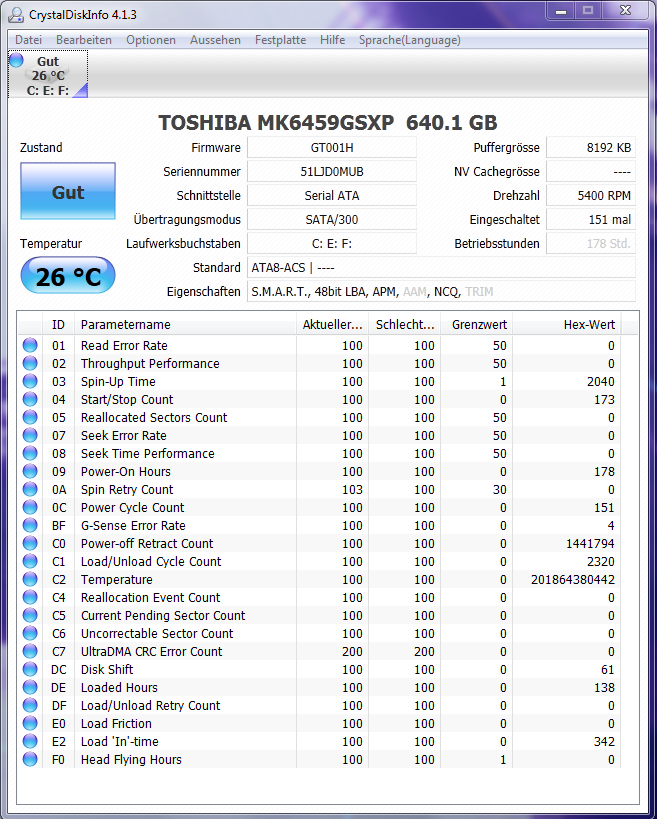The height and width of the screenshot is (819, 657).
Task: Click status orb for Reallocation Event Count
Action: click(30, 598)
